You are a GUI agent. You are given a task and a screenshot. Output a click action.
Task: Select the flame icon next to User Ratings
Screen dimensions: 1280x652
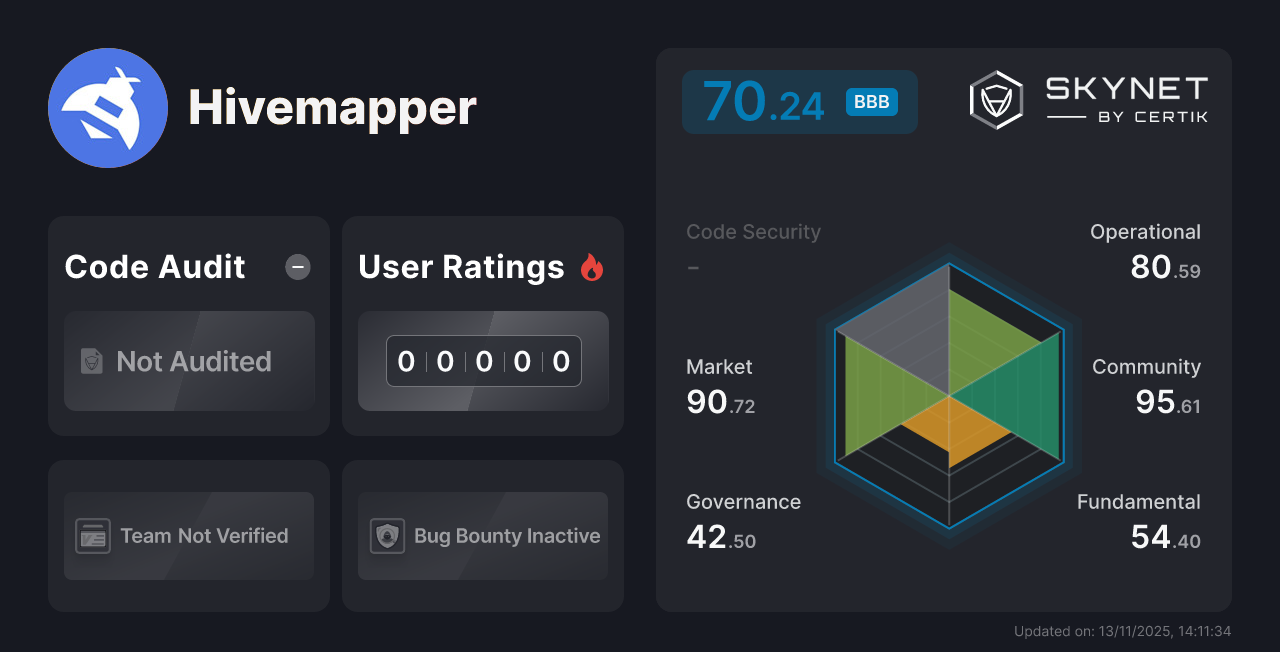pos(591,267)
